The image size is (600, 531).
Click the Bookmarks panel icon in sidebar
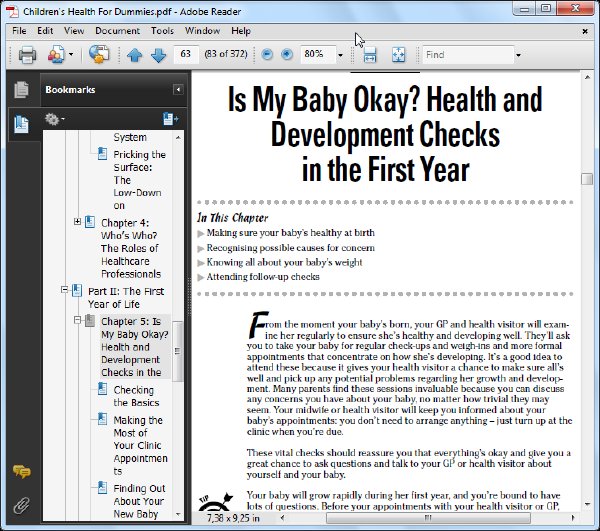click(x=21, y=124)
